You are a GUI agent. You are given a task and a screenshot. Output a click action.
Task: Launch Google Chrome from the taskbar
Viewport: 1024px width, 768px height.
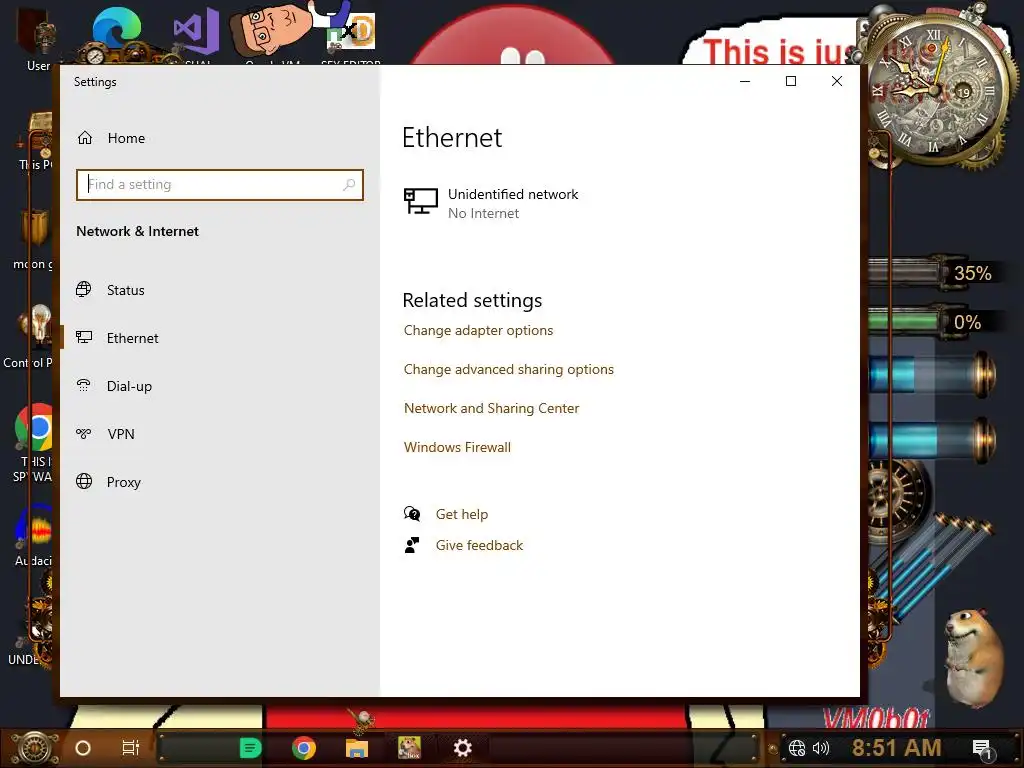(304, 748)
